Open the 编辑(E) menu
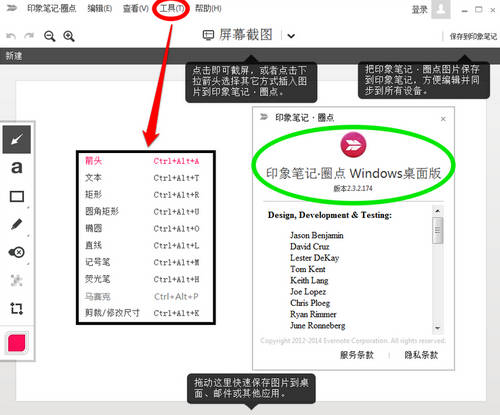The width and height of the screenshot is (500, 415). (x=100, y=8)
